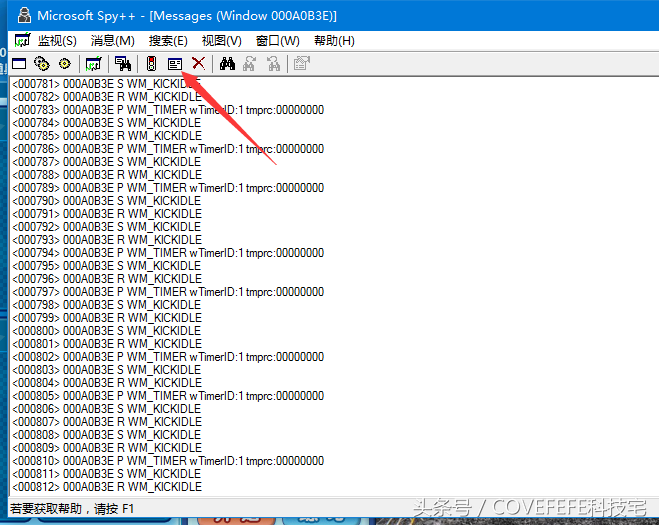Viewport: 659px width, 525px height.
Task: Click the Find Window toolbar icon
Action: (x=123, y=64)
